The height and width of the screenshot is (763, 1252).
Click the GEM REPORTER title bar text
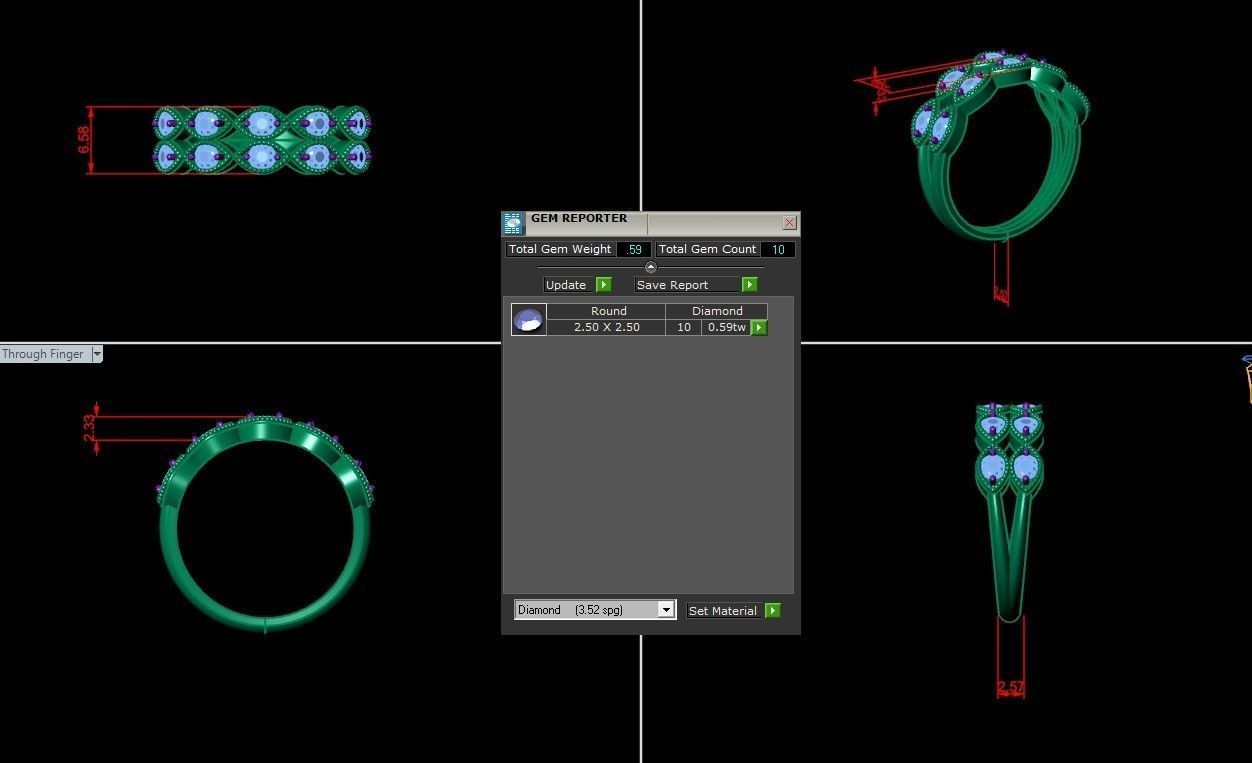coord(579,218)
